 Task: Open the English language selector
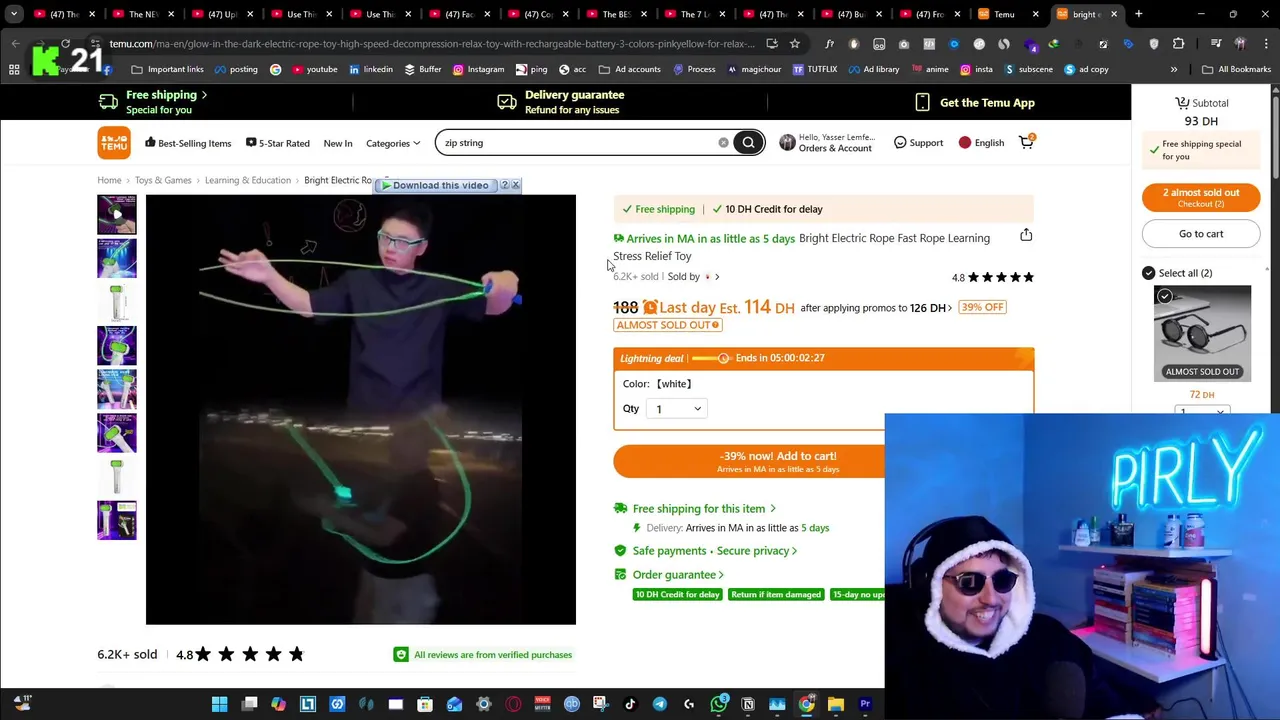(x=981, y=143)
